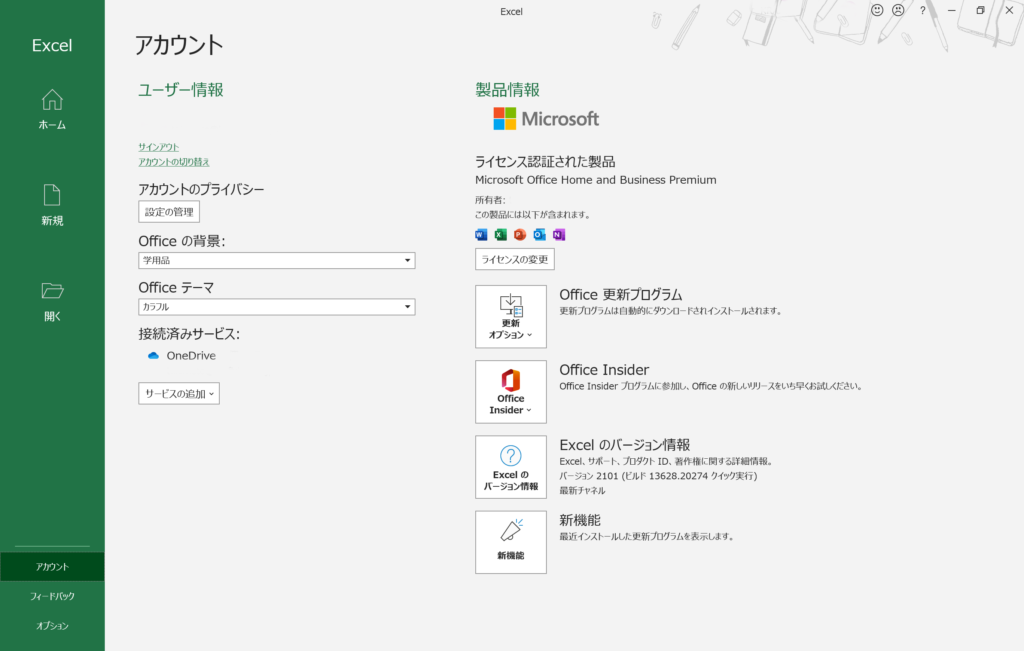Image resolution: width=1024 pixels, height=651 pixels.
Task: Click the OneNote app icon
Action: coord(558,234)
